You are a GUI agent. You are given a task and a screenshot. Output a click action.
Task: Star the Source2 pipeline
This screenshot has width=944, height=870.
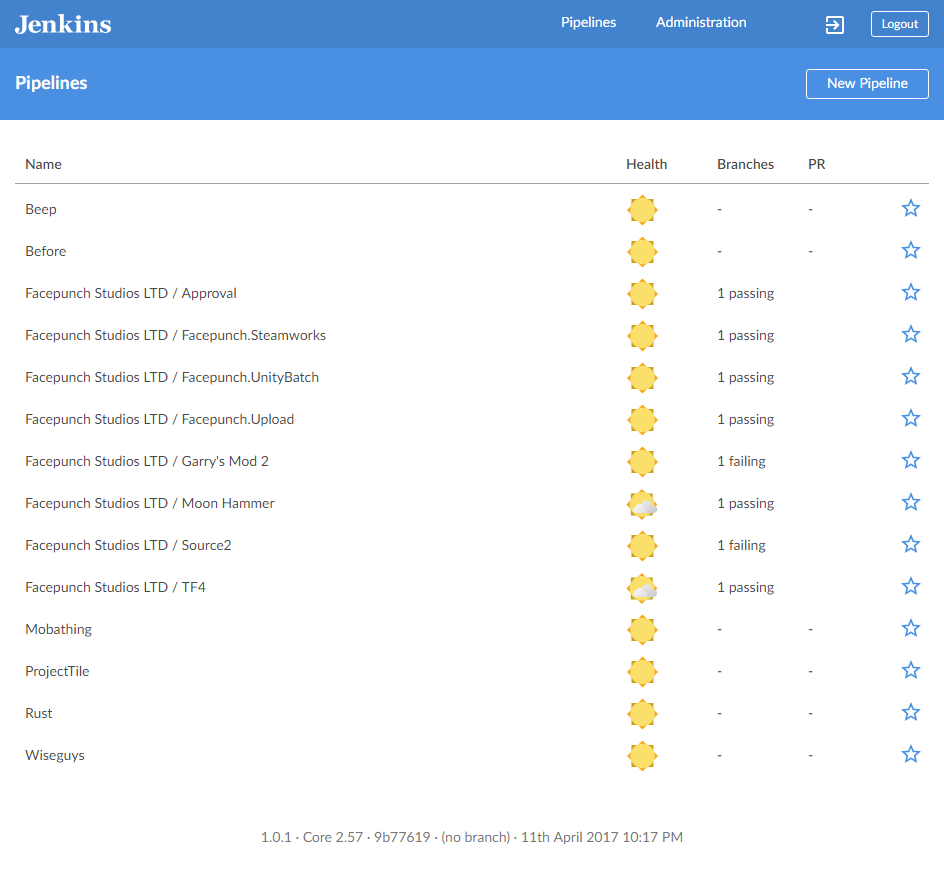pos(911,544)
